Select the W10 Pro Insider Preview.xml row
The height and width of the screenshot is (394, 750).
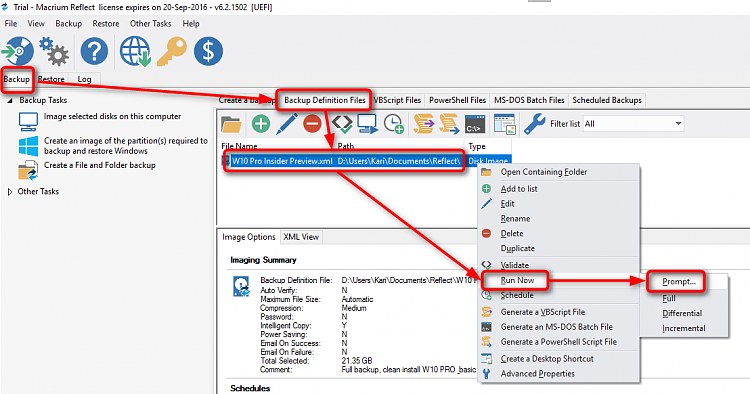click(366, 161)
